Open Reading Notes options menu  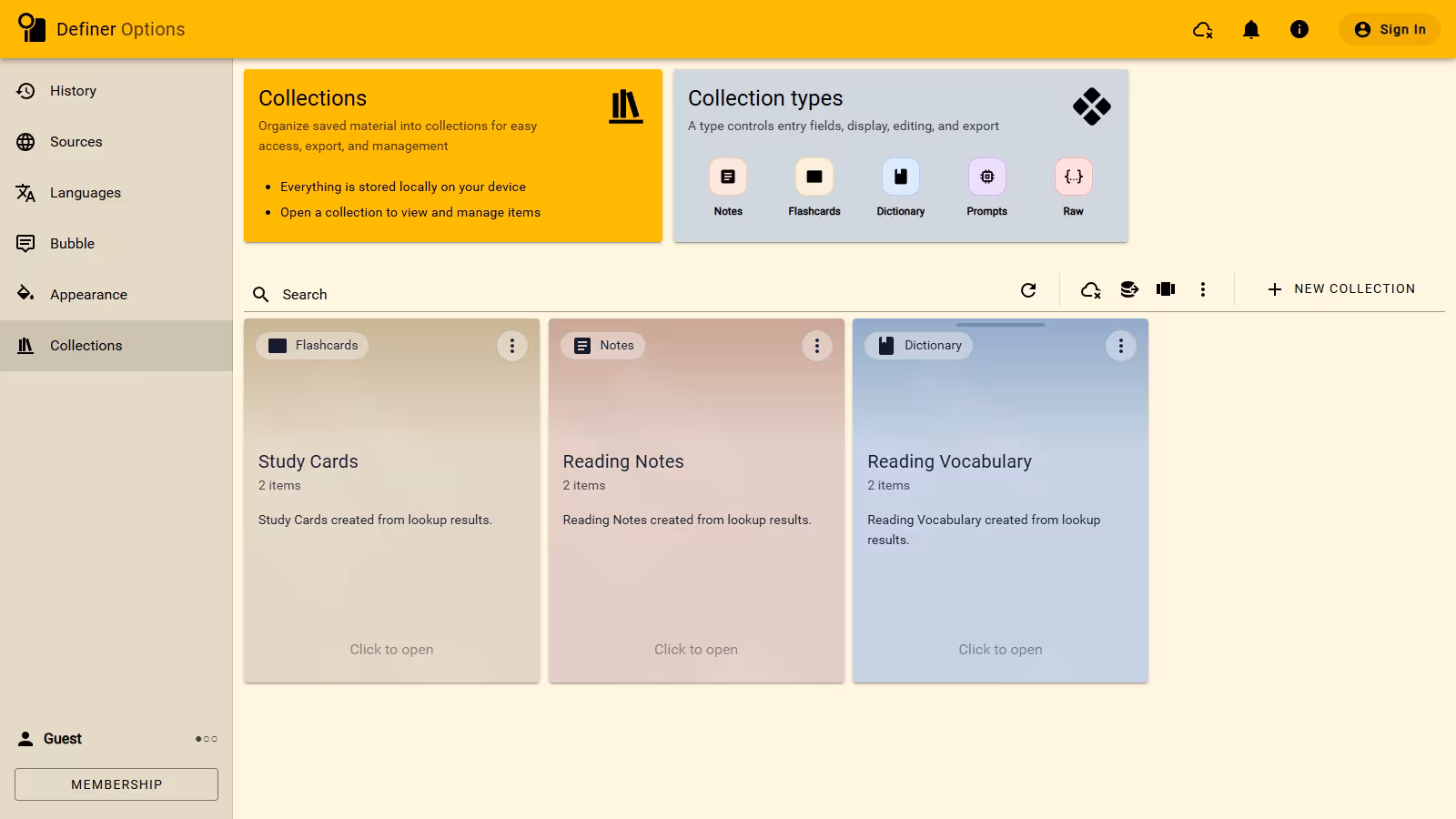point(817,346)
